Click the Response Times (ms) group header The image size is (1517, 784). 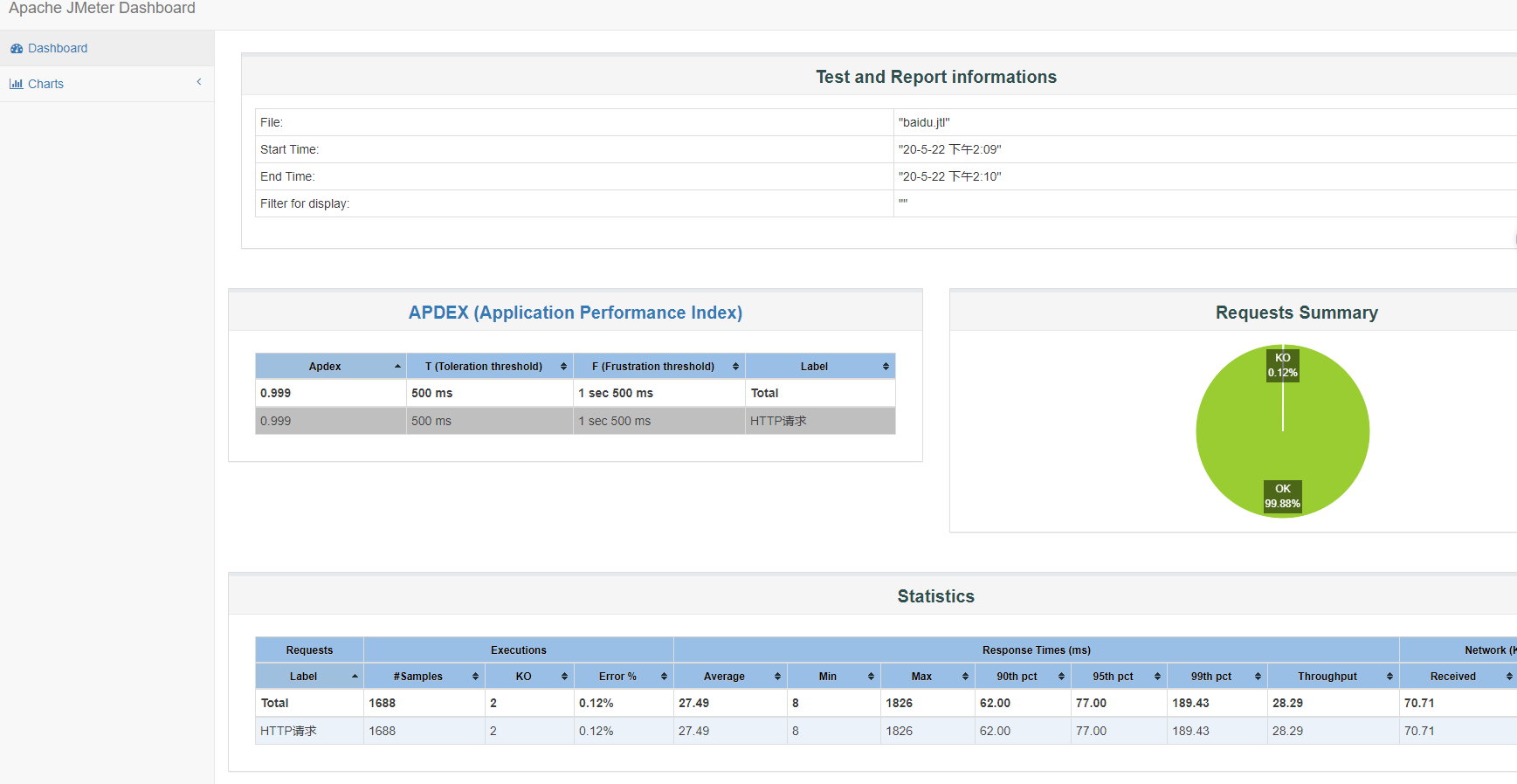(1037, 650)
